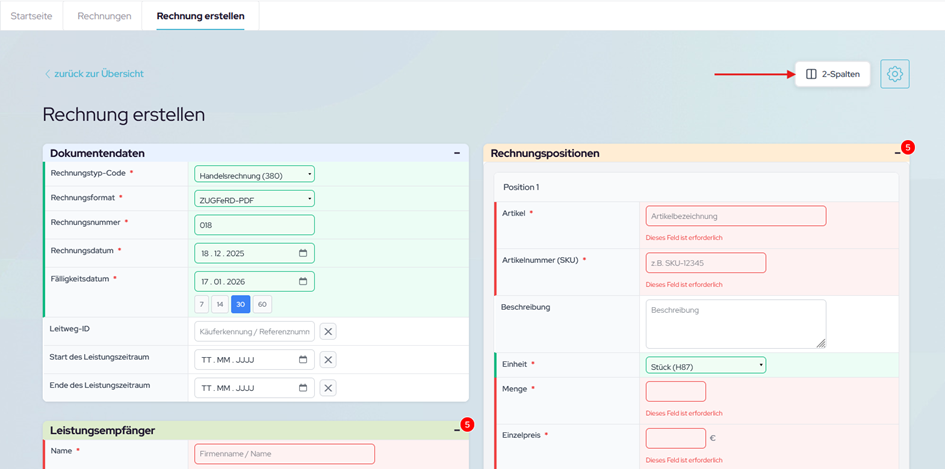Image resolution: width=945 pixels, height=469 pixels.
Task: Follow the zurück zur Übersicht link
Action: point(99,74)
